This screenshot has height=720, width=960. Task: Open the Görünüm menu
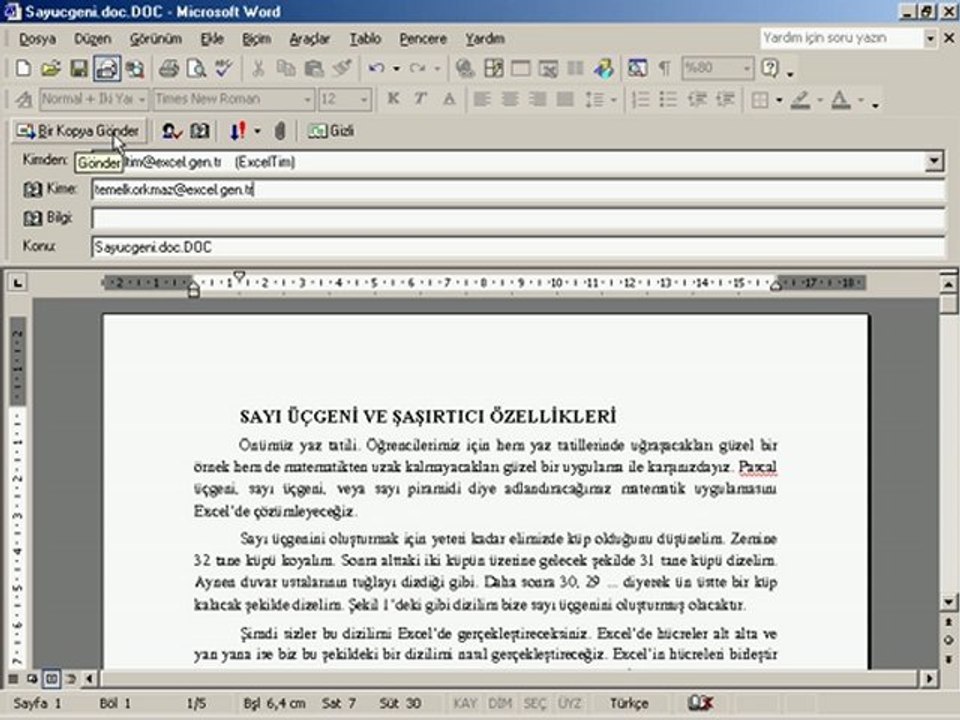point(156,39)
